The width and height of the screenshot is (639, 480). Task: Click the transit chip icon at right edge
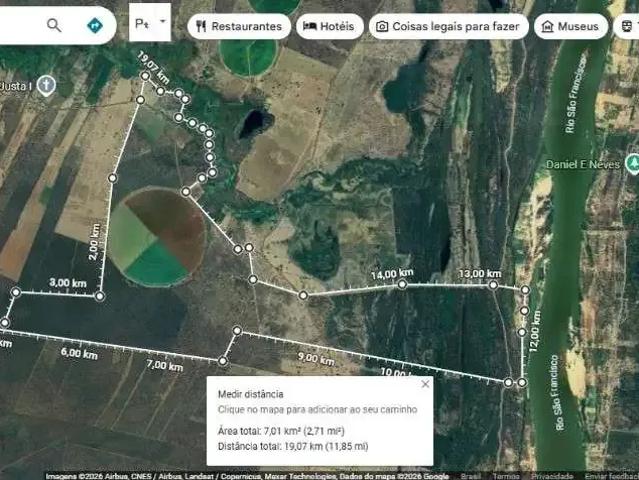(x=627, y=26)
